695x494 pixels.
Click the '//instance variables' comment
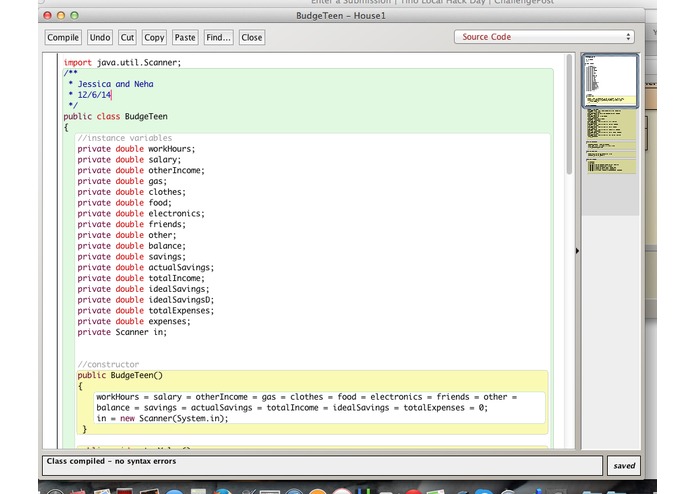pyautogui.click(x=125, y=138)
